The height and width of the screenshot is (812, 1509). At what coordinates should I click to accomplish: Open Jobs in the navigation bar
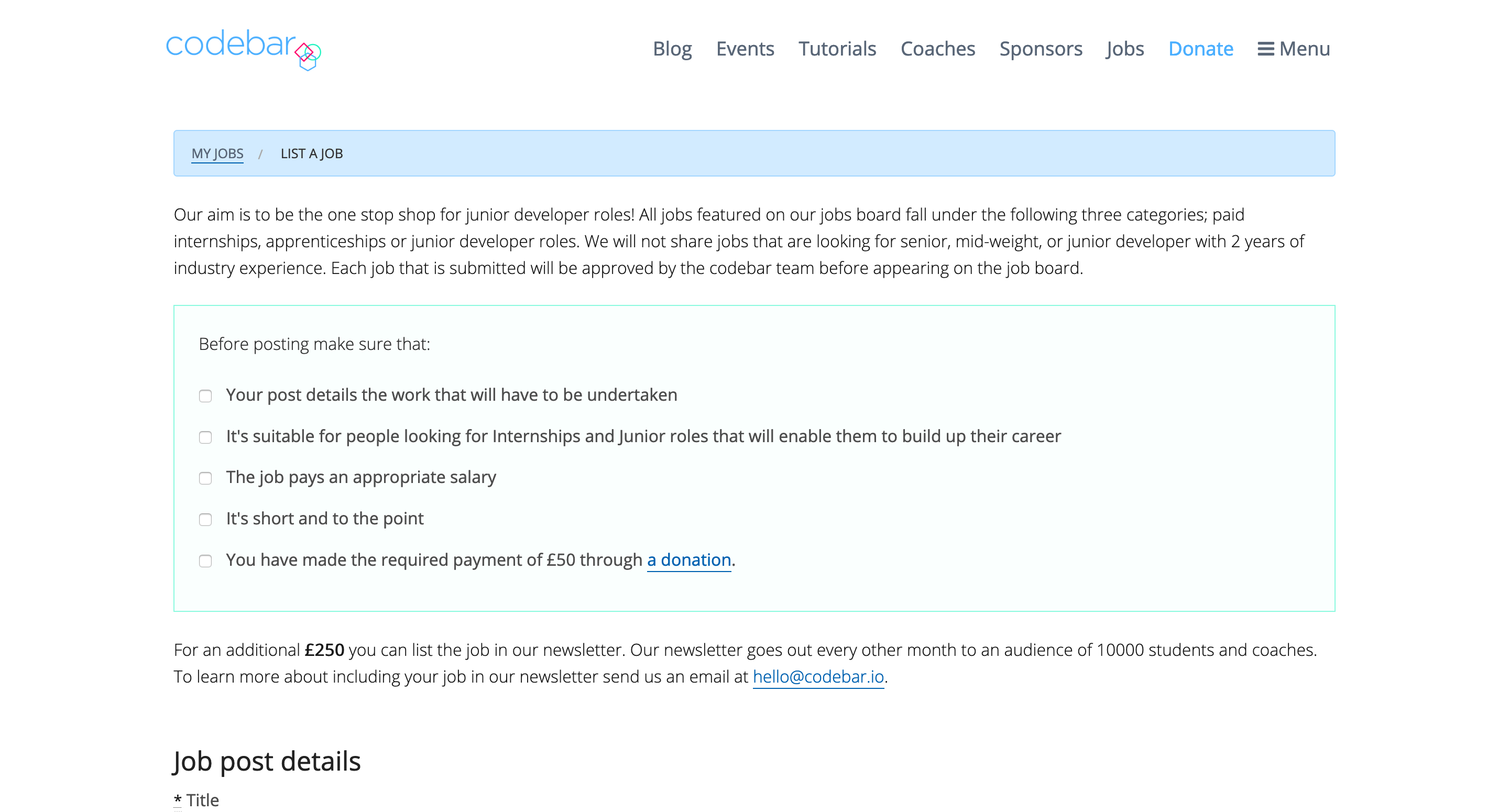[x=1125, y=49]
